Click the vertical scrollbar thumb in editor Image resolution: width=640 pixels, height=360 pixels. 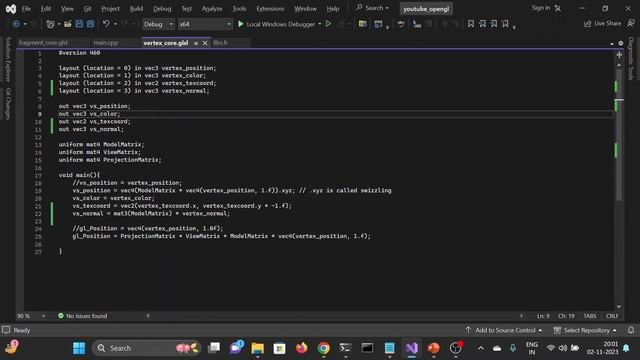pyautogui.click(x=619, y=135)
